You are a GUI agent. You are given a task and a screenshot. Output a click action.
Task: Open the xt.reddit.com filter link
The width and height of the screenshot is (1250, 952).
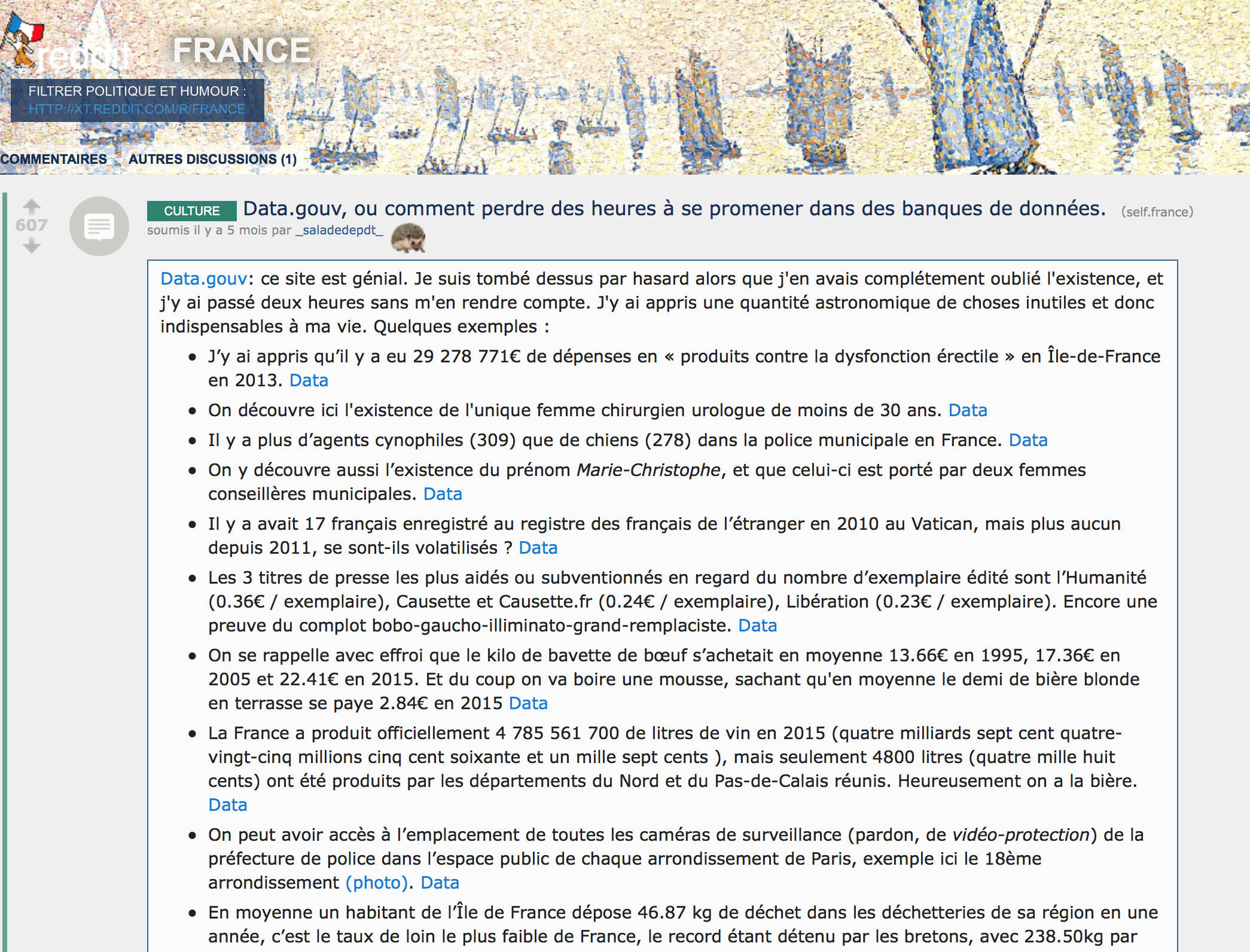point(137,109)
